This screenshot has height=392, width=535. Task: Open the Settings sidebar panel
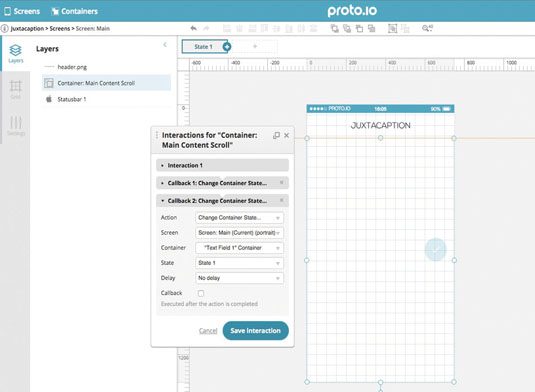pos(16,126)
